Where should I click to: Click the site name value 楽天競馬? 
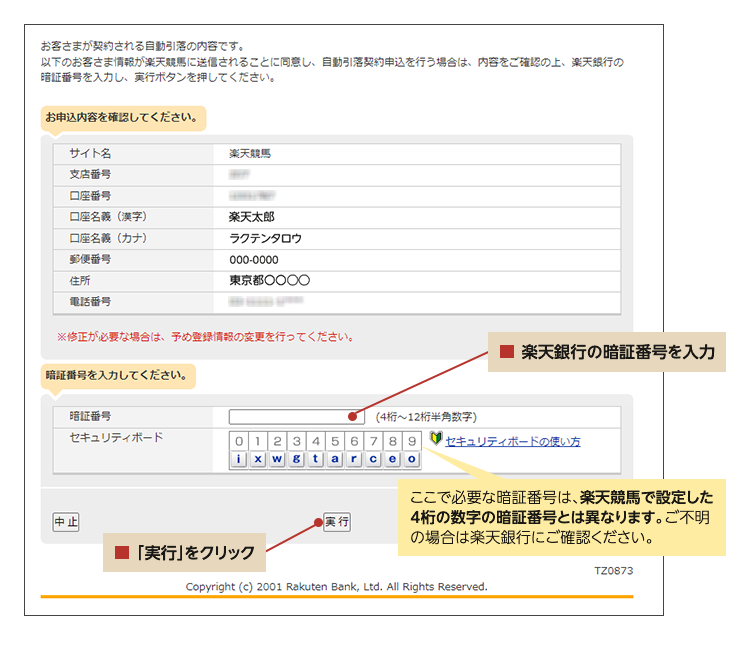[x=250, y=154]
